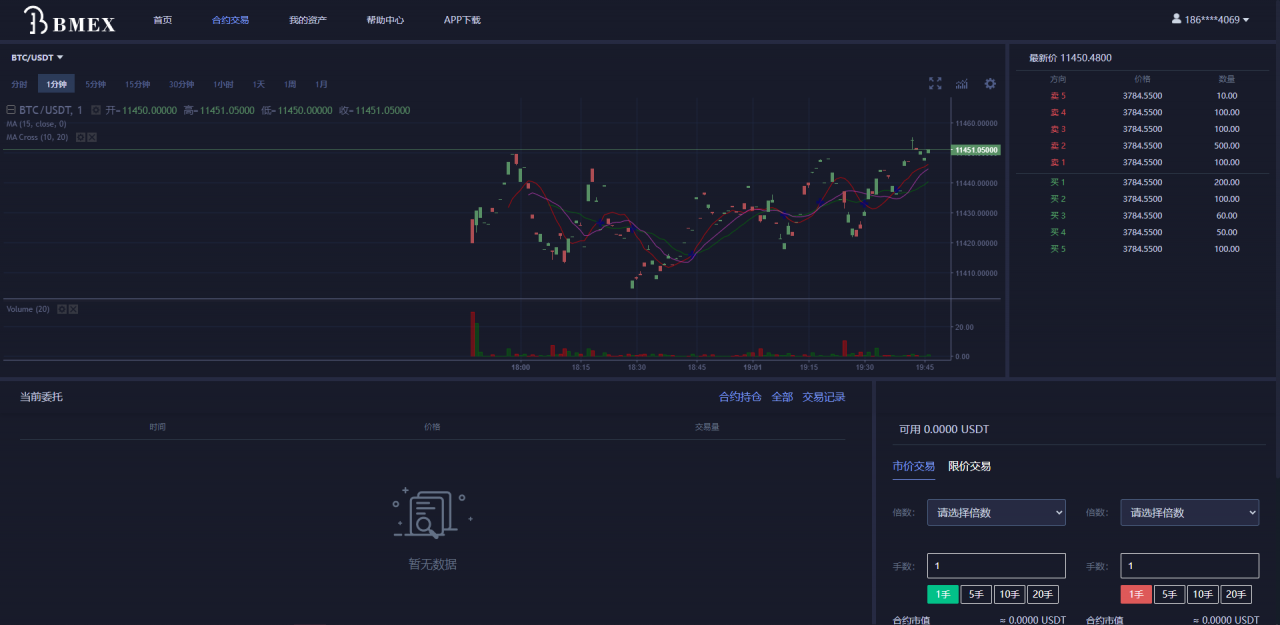
Task: Open the 交易记录 trade history link
Action: click(823, 396)
